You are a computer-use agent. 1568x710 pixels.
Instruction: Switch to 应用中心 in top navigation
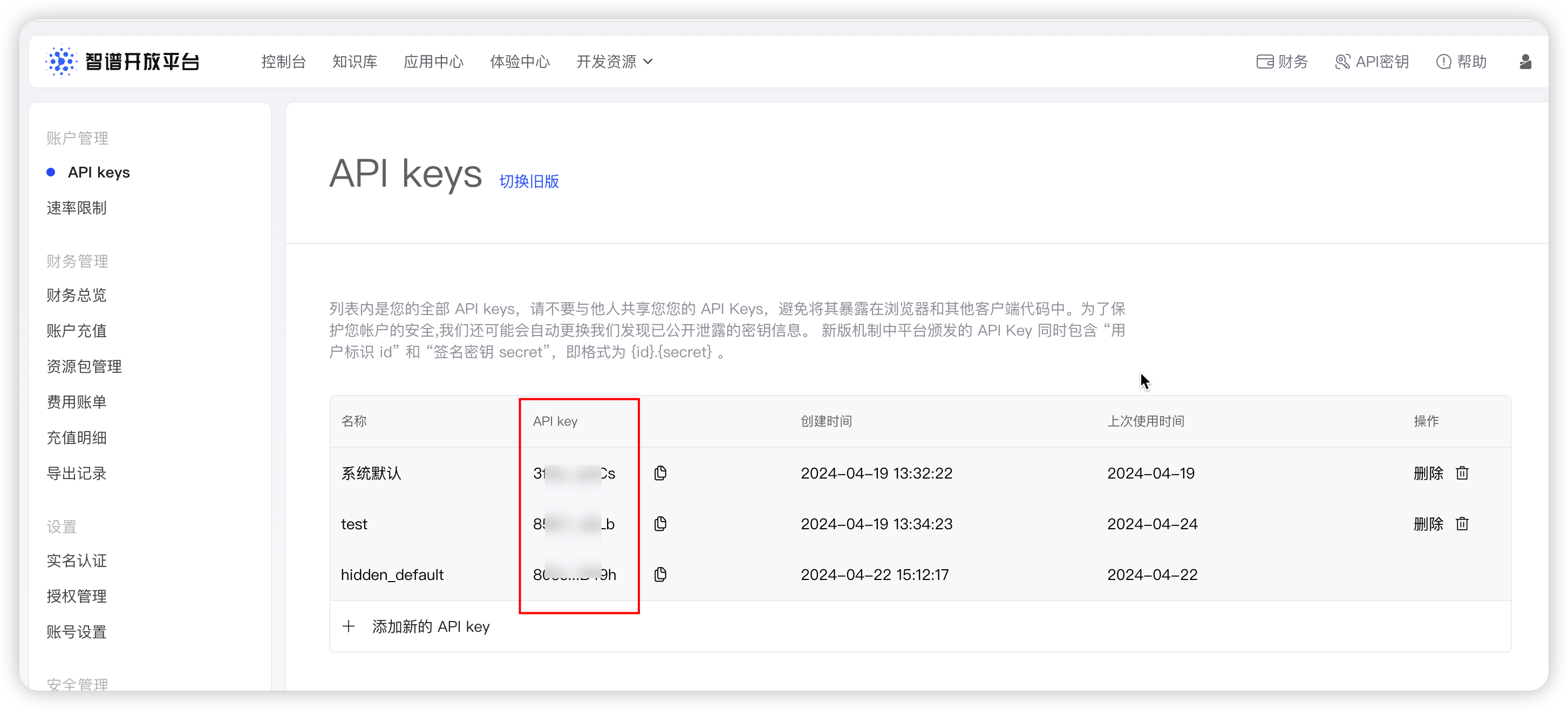(433, 62)
